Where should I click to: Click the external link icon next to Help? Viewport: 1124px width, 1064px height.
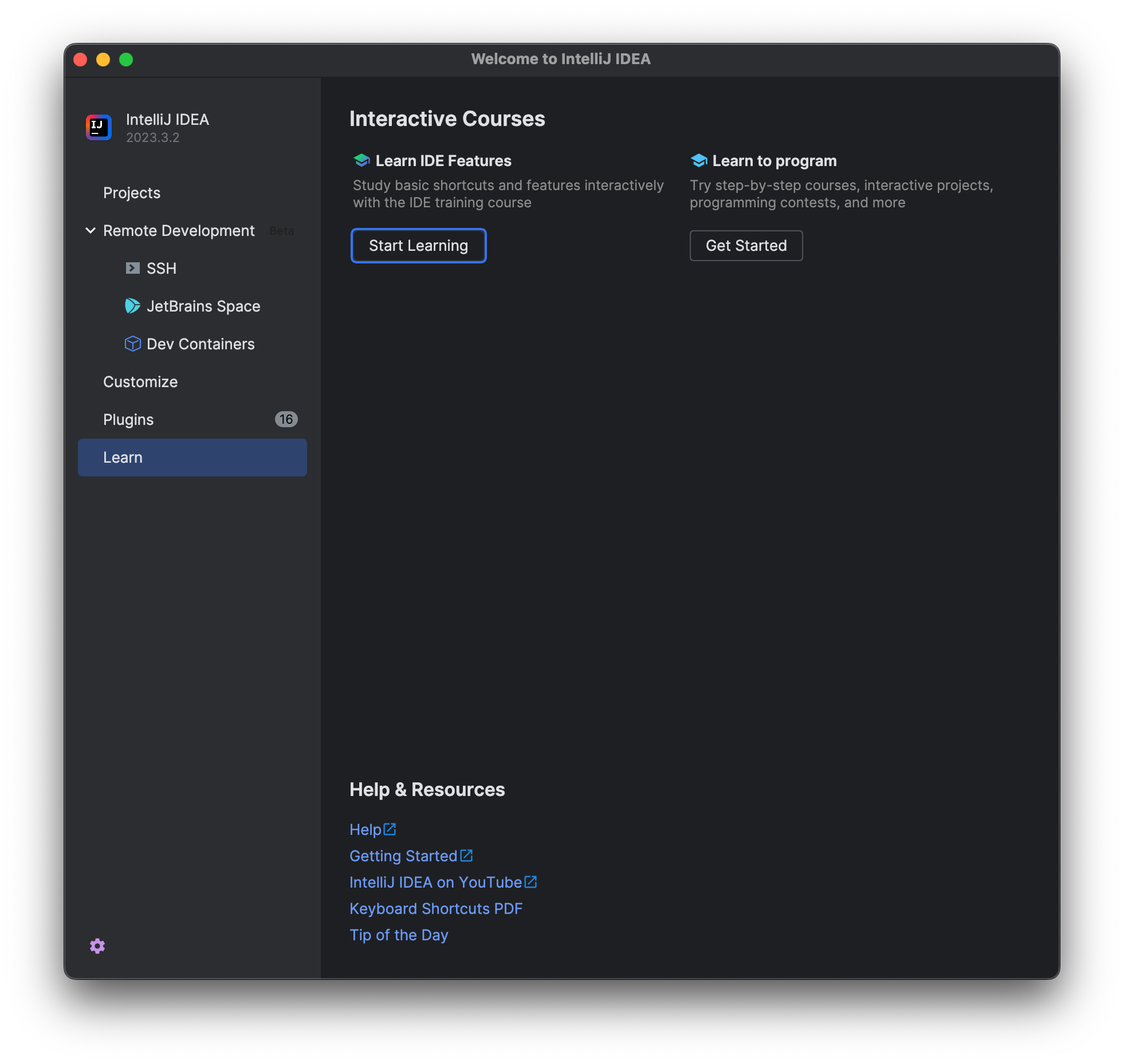coord(390,829)
